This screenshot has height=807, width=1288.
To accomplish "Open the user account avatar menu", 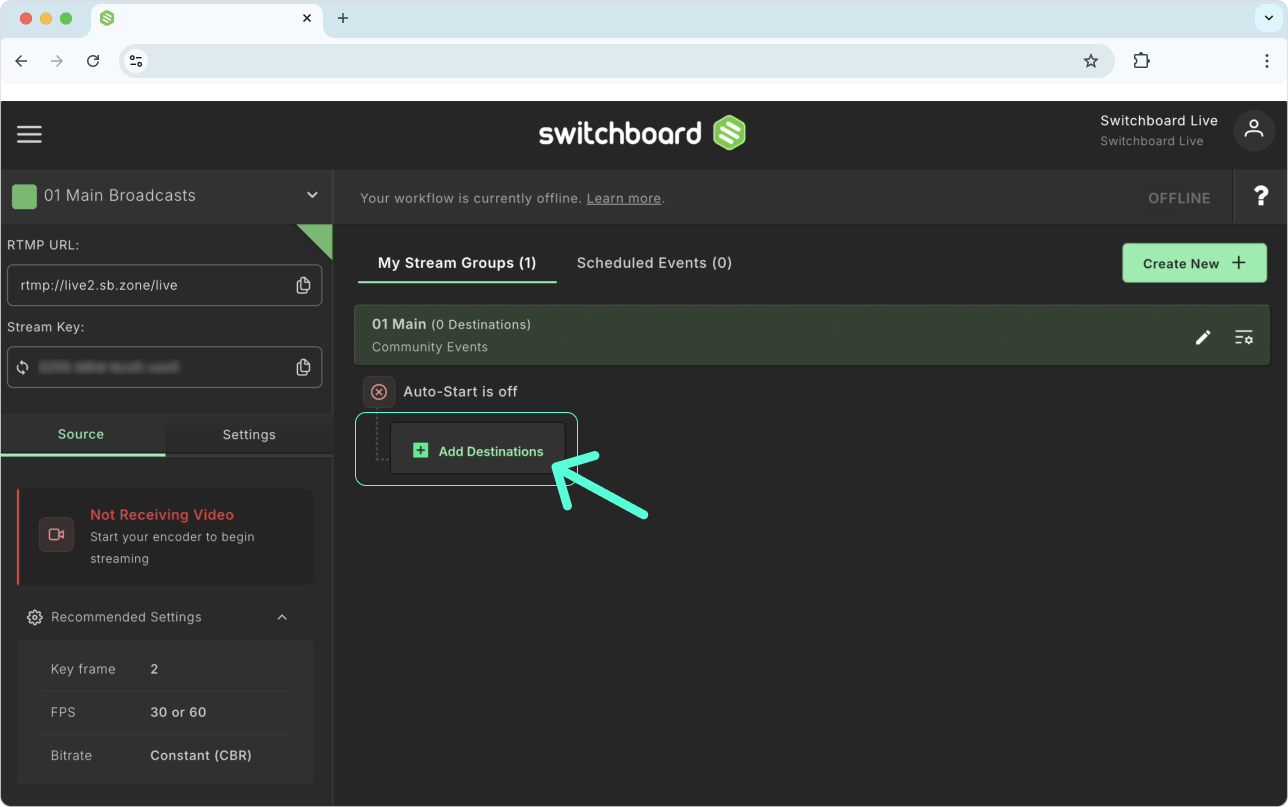I will tap(1254, 131).
